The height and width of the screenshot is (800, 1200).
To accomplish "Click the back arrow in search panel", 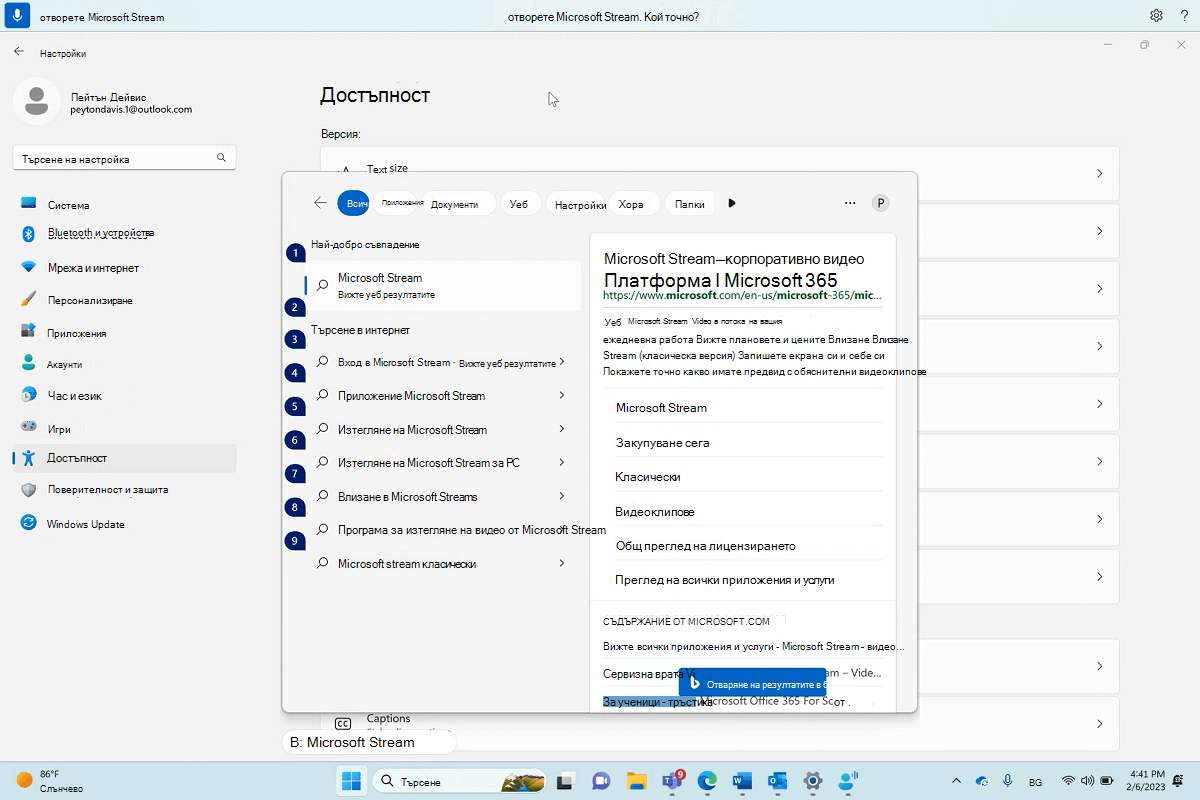I will (x=320, y=203).
